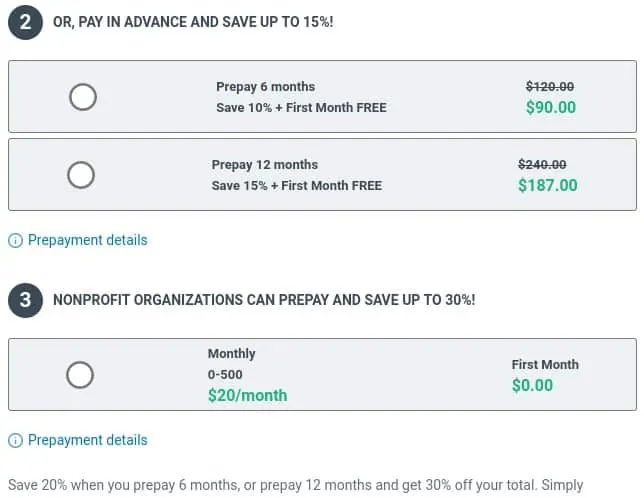Screen dimensions: 644x498
Task: Click the struck-through $240.00 price
Action: coord(542,165)
